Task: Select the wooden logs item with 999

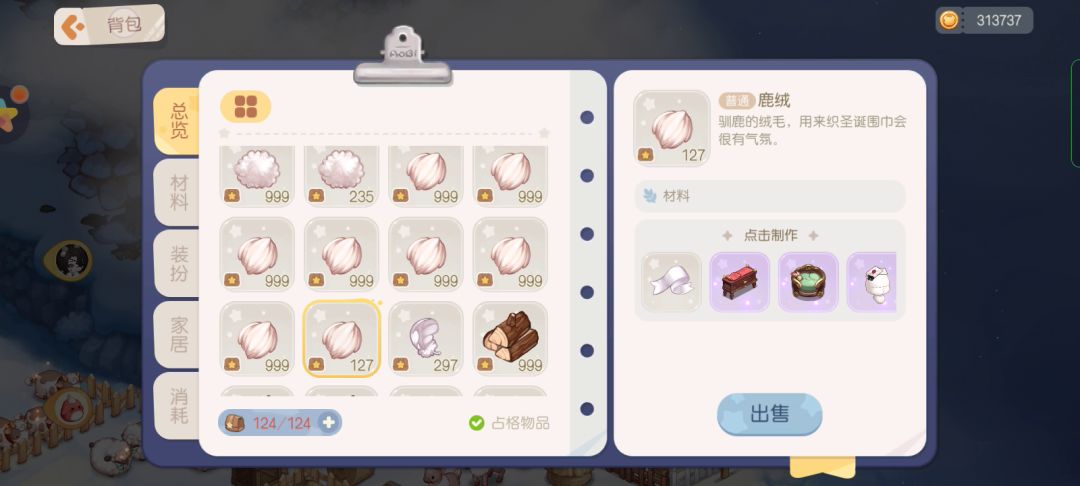Action: [x=510, y=339]
